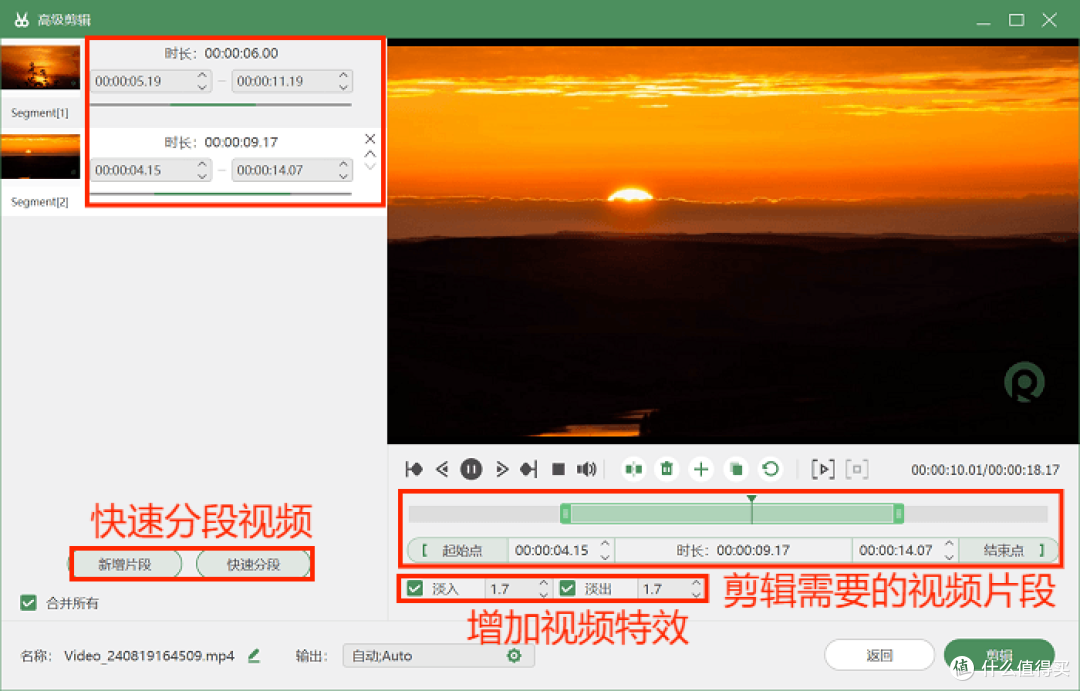Click the bracketed square icon
This screenshot has height=691, width=1080.
[x=857, y=469]
